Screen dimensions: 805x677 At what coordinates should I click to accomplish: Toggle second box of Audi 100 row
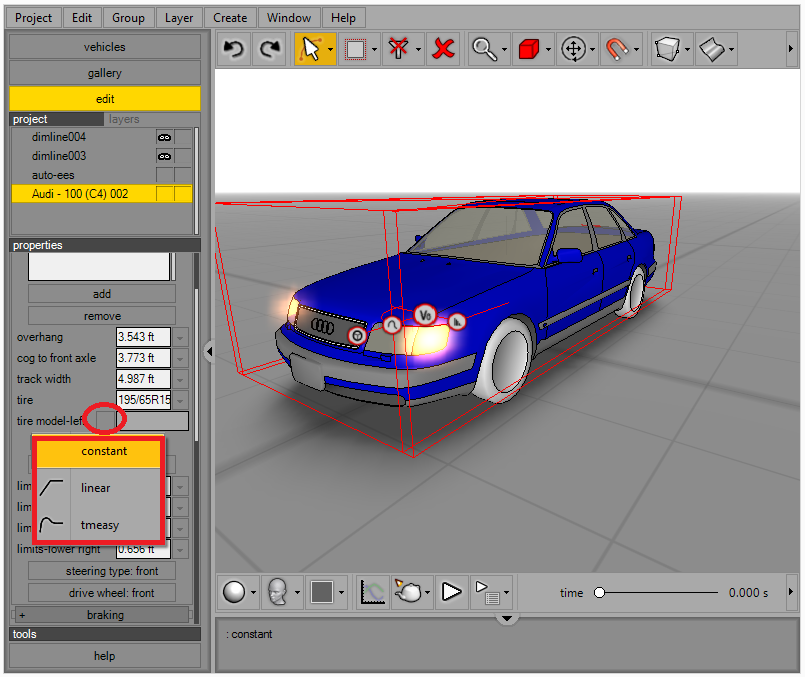tap(183, 194)
